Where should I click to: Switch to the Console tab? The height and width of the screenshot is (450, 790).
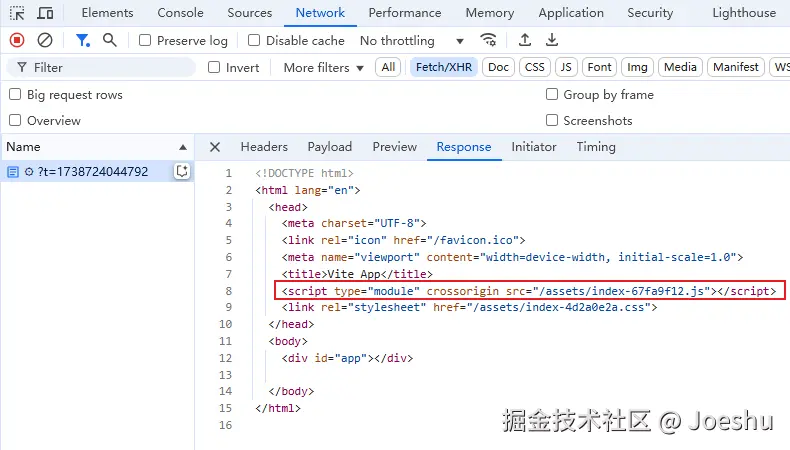(x=180, y=13)
